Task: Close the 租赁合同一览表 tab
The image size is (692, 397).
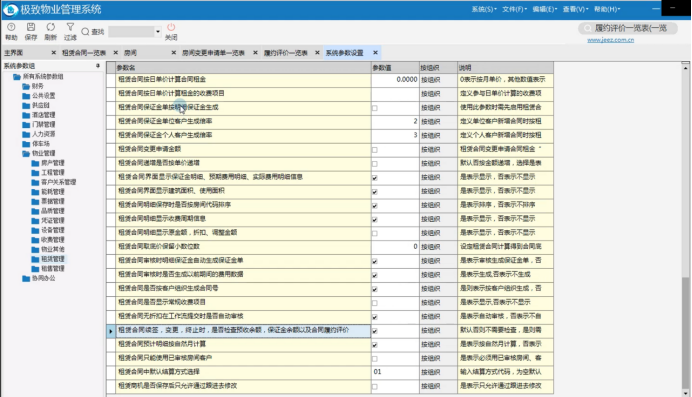Action: coord(116,52)
